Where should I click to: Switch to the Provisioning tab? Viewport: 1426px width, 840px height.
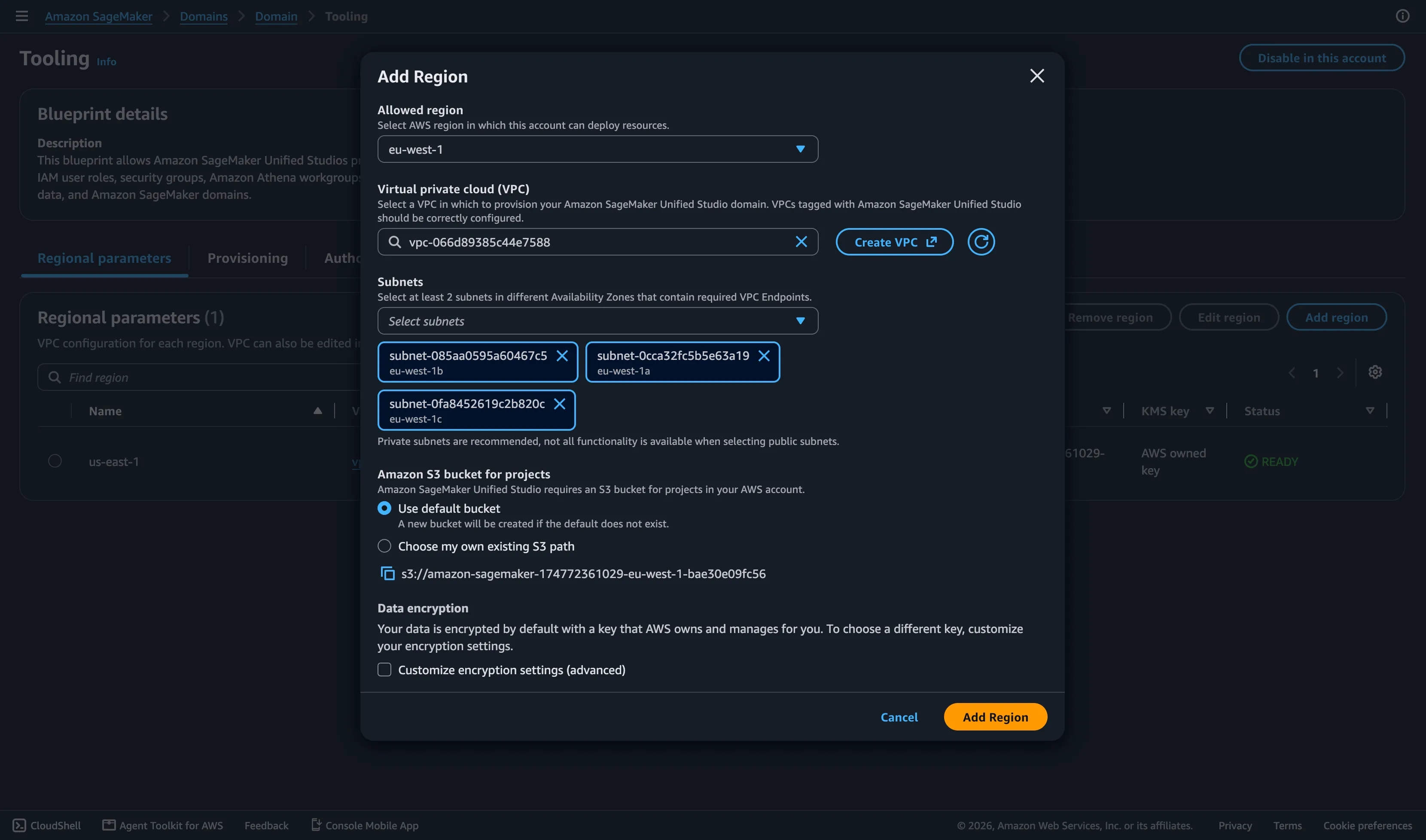[247, 258]
